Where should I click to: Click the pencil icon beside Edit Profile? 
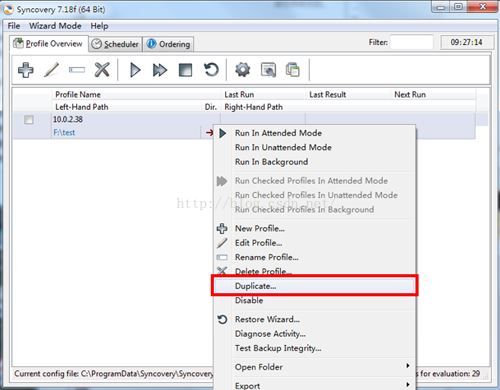pyautogui.click(x=222, y=243)
